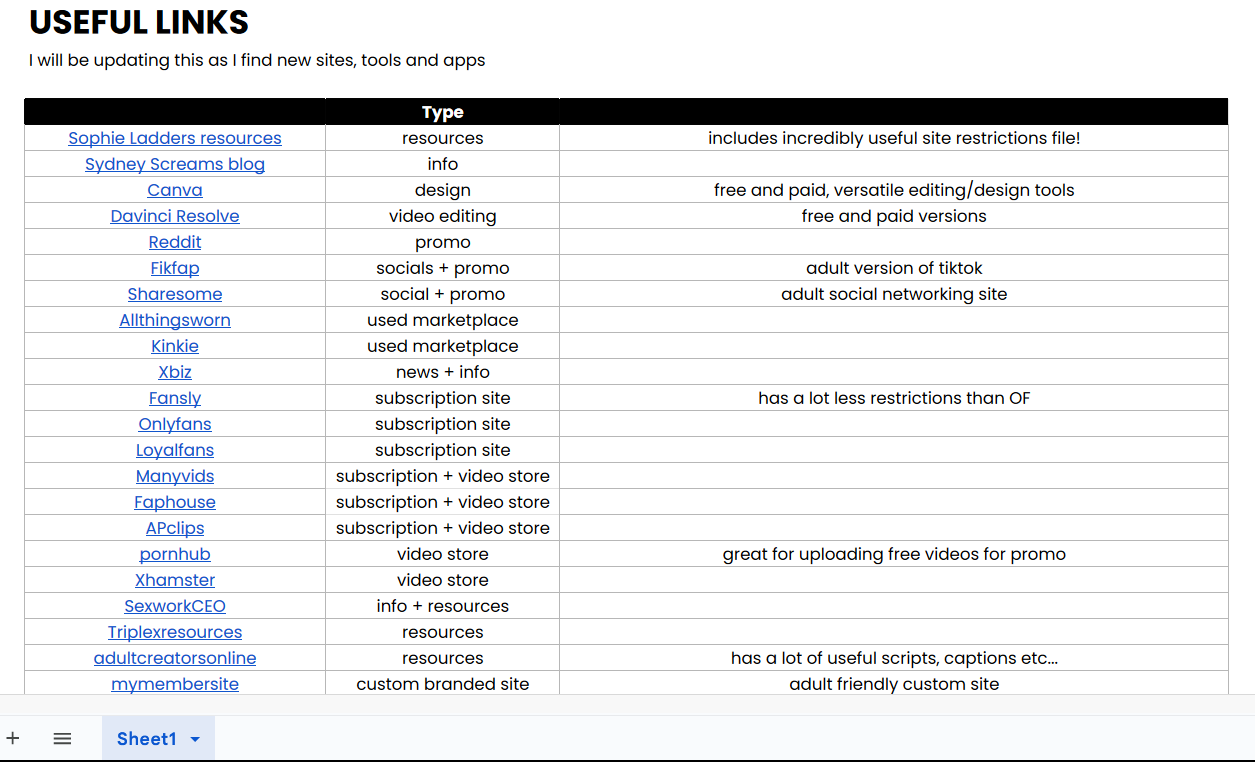The width and height of the screenshot is (1255, 762).
Task: Follow the Canva link
Action: point(175,190)
